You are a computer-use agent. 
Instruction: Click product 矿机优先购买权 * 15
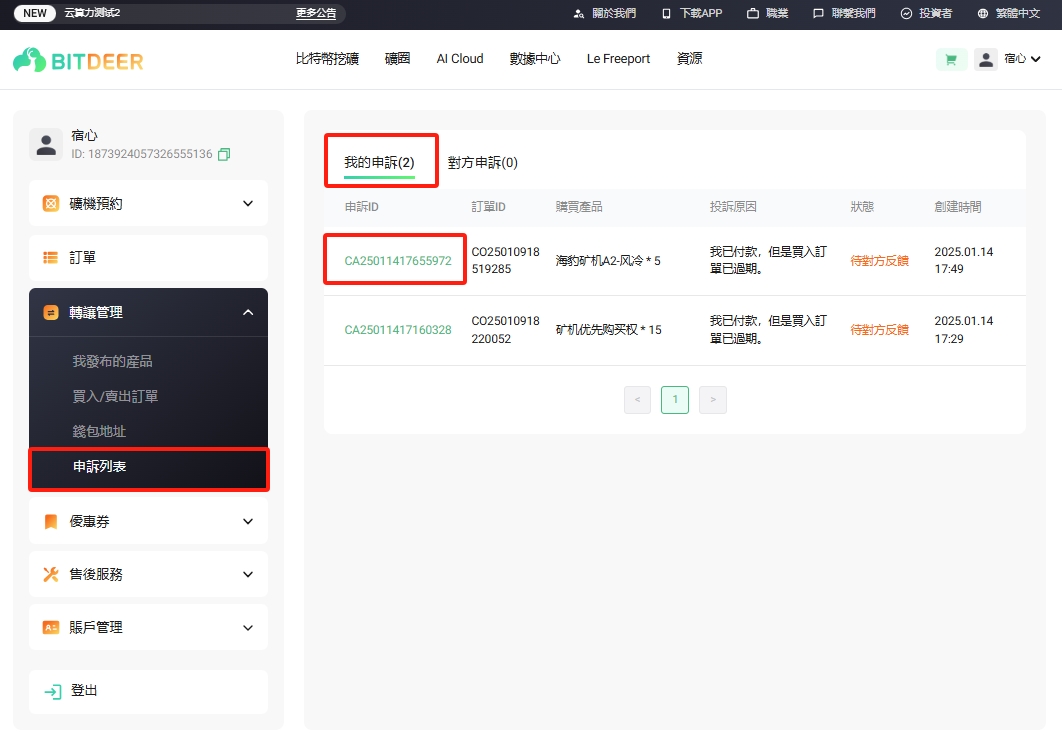tap(608, 330)
